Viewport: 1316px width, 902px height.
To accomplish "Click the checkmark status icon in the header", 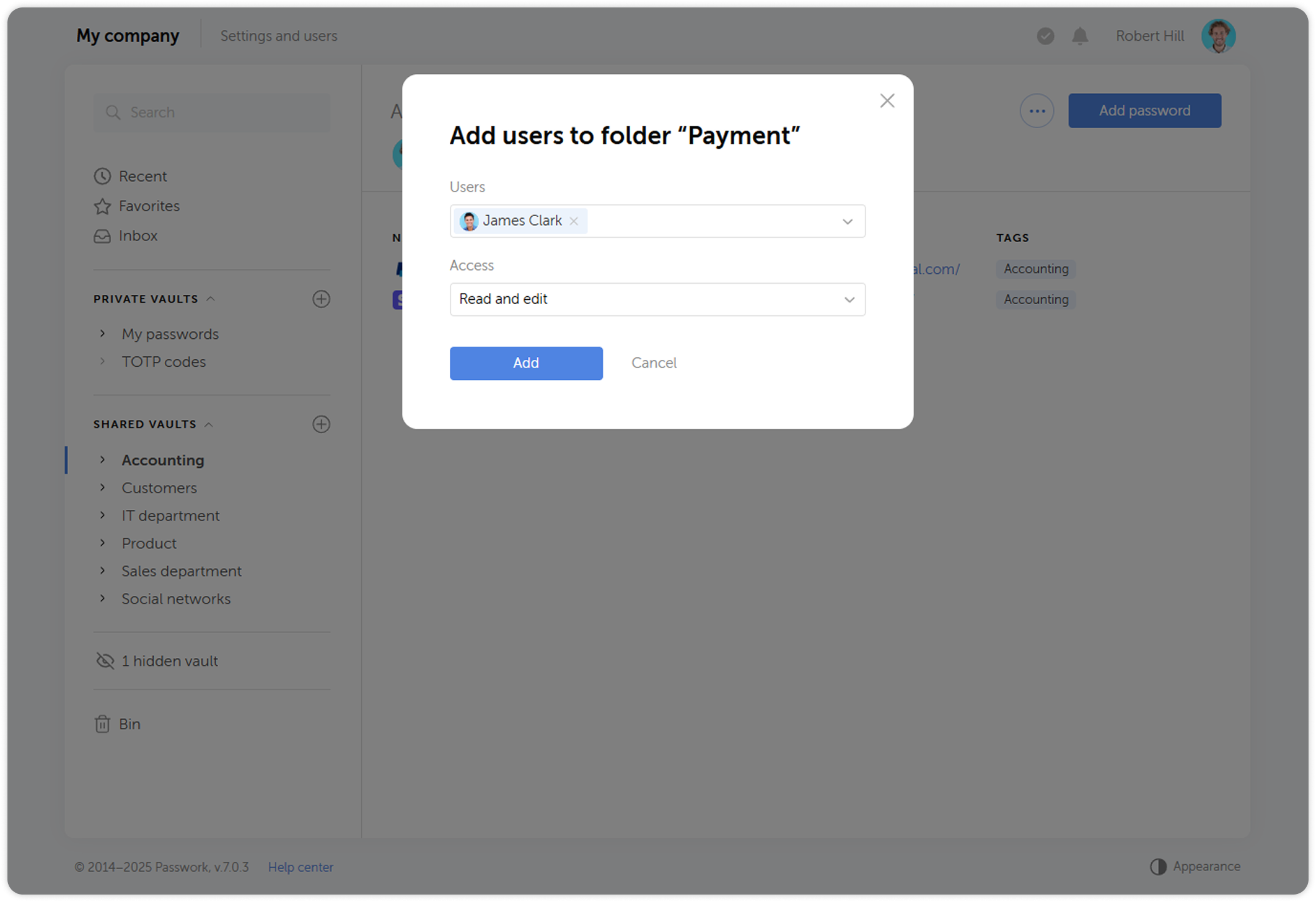I will [1045, 36].
